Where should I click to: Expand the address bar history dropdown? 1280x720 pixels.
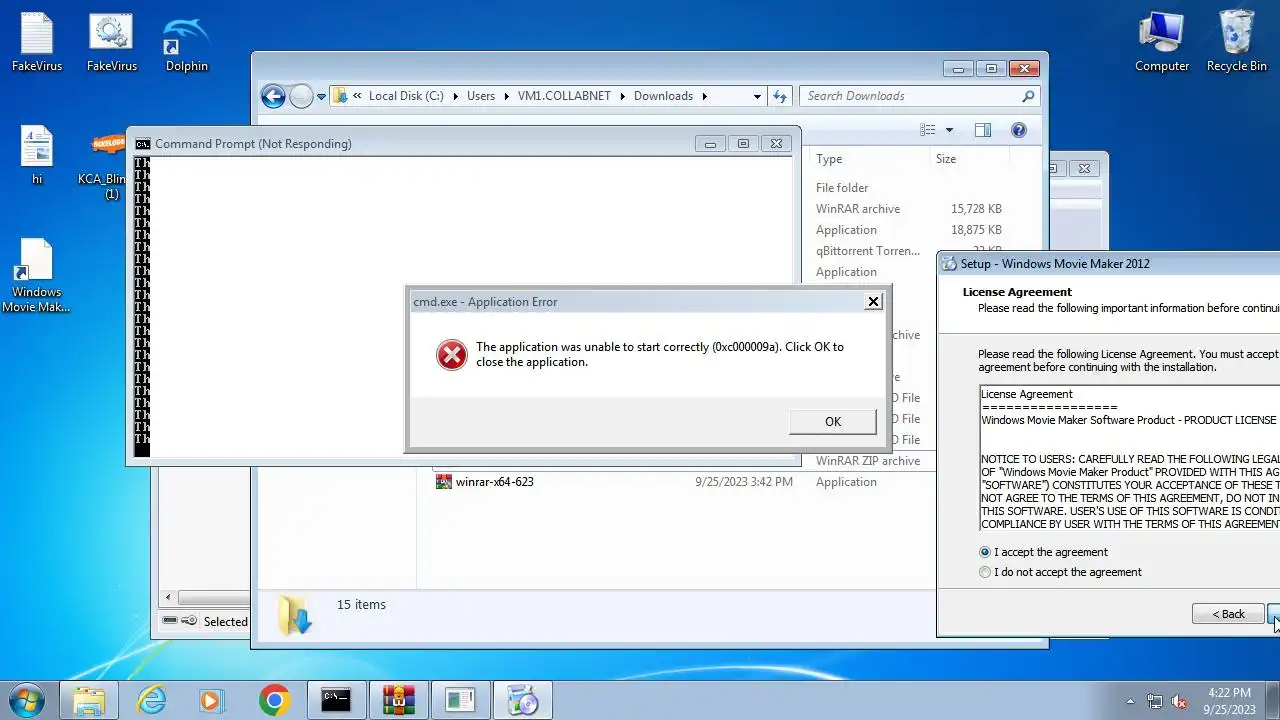(757, 96)
